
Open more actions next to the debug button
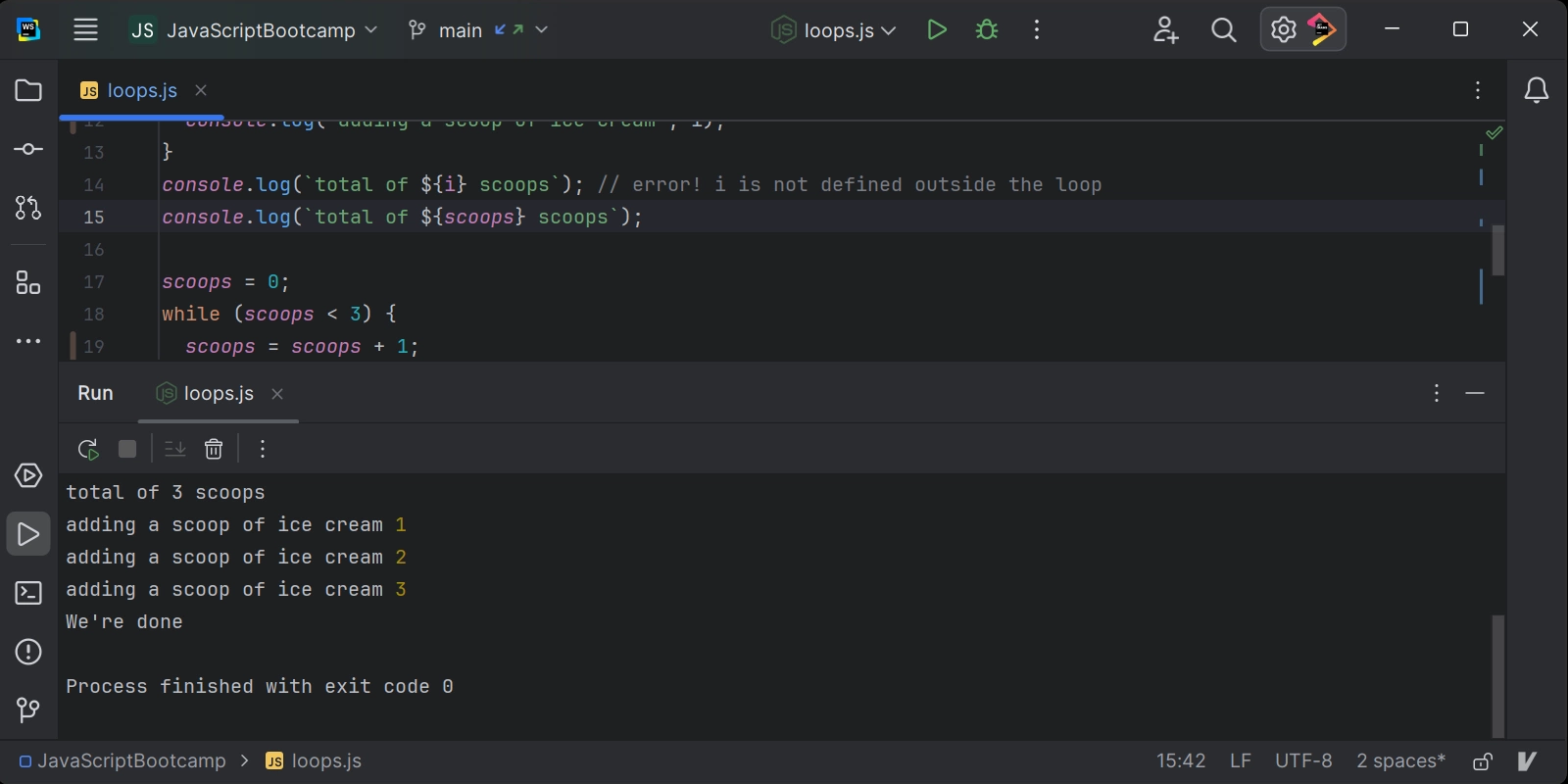[1037, 29]
